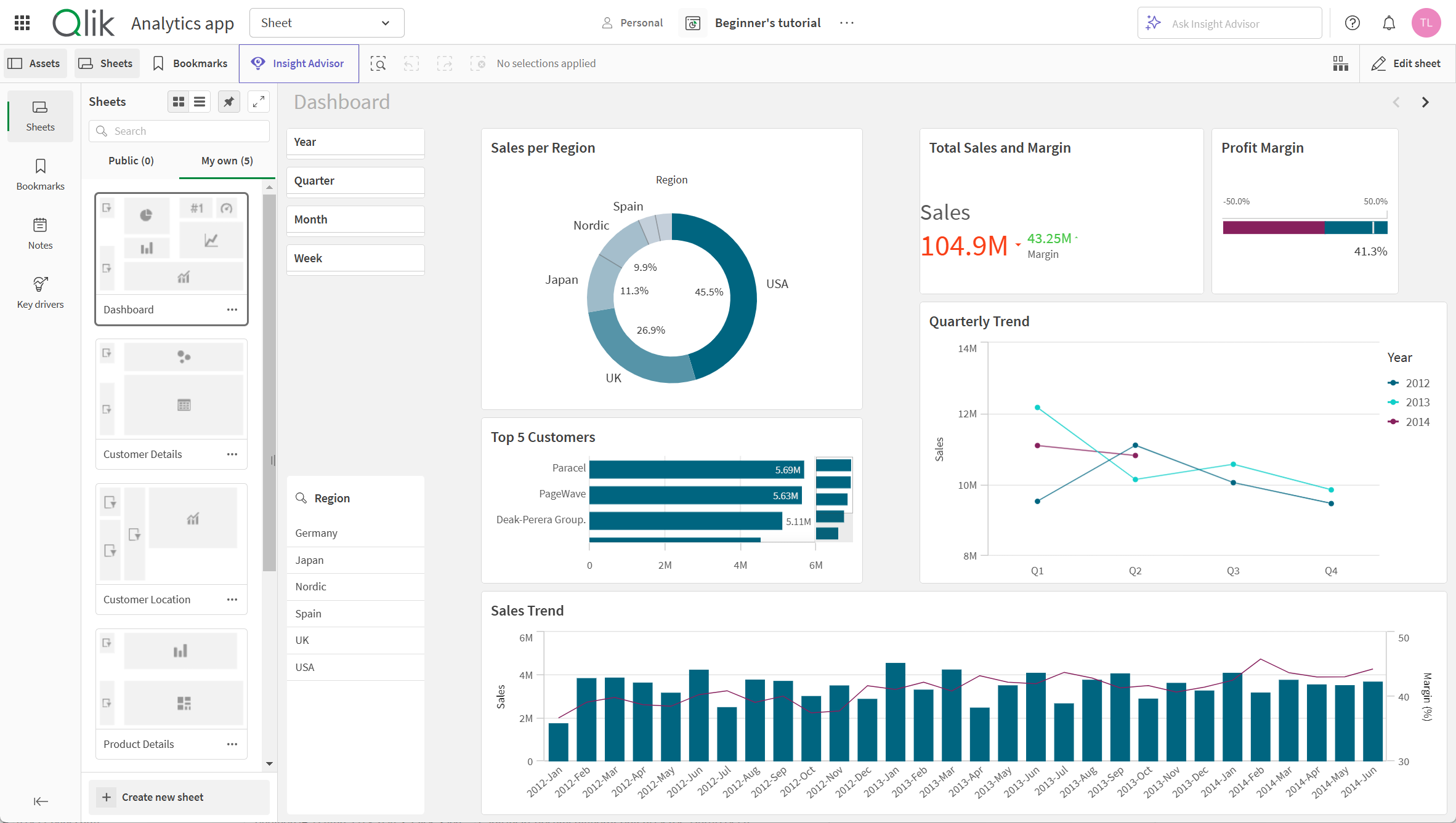Click the Insight Advisor icon
This screenshot has height=823, width=1456.
point(257,63)
